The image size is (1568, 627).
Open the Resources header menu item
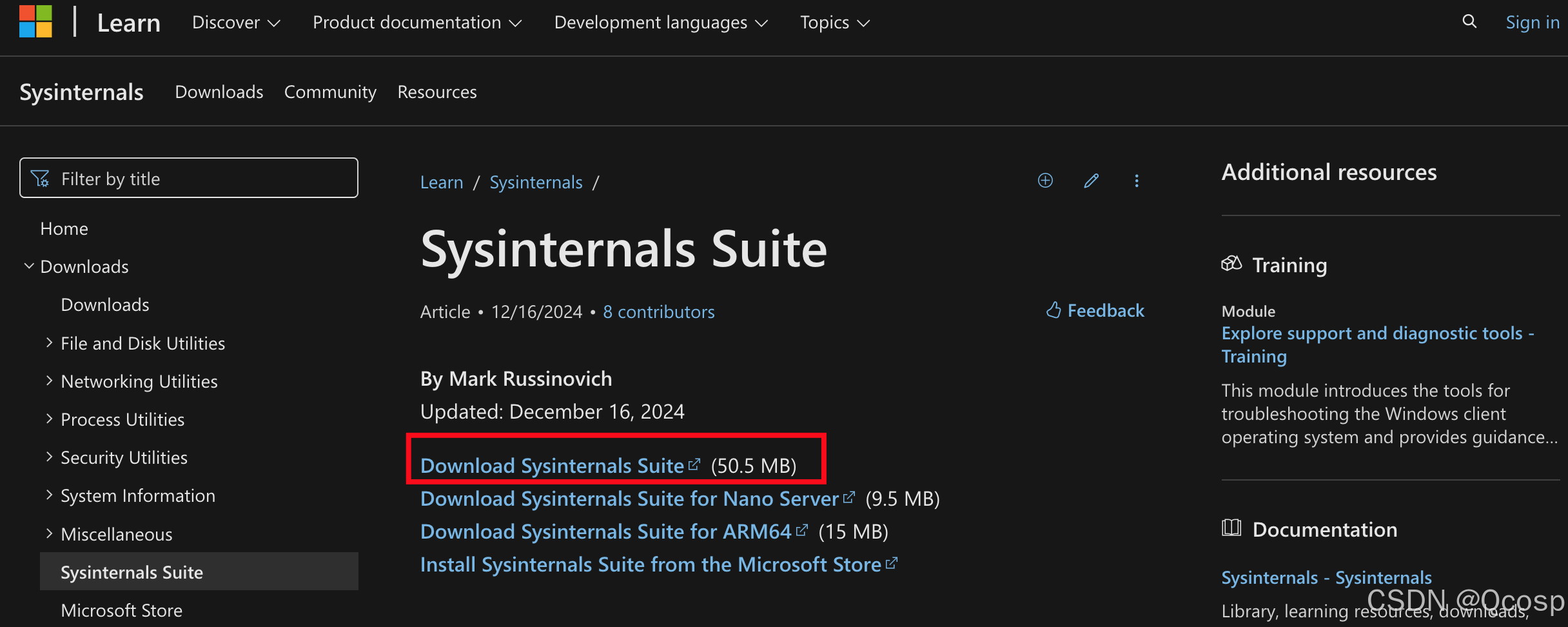click(437, 92)
